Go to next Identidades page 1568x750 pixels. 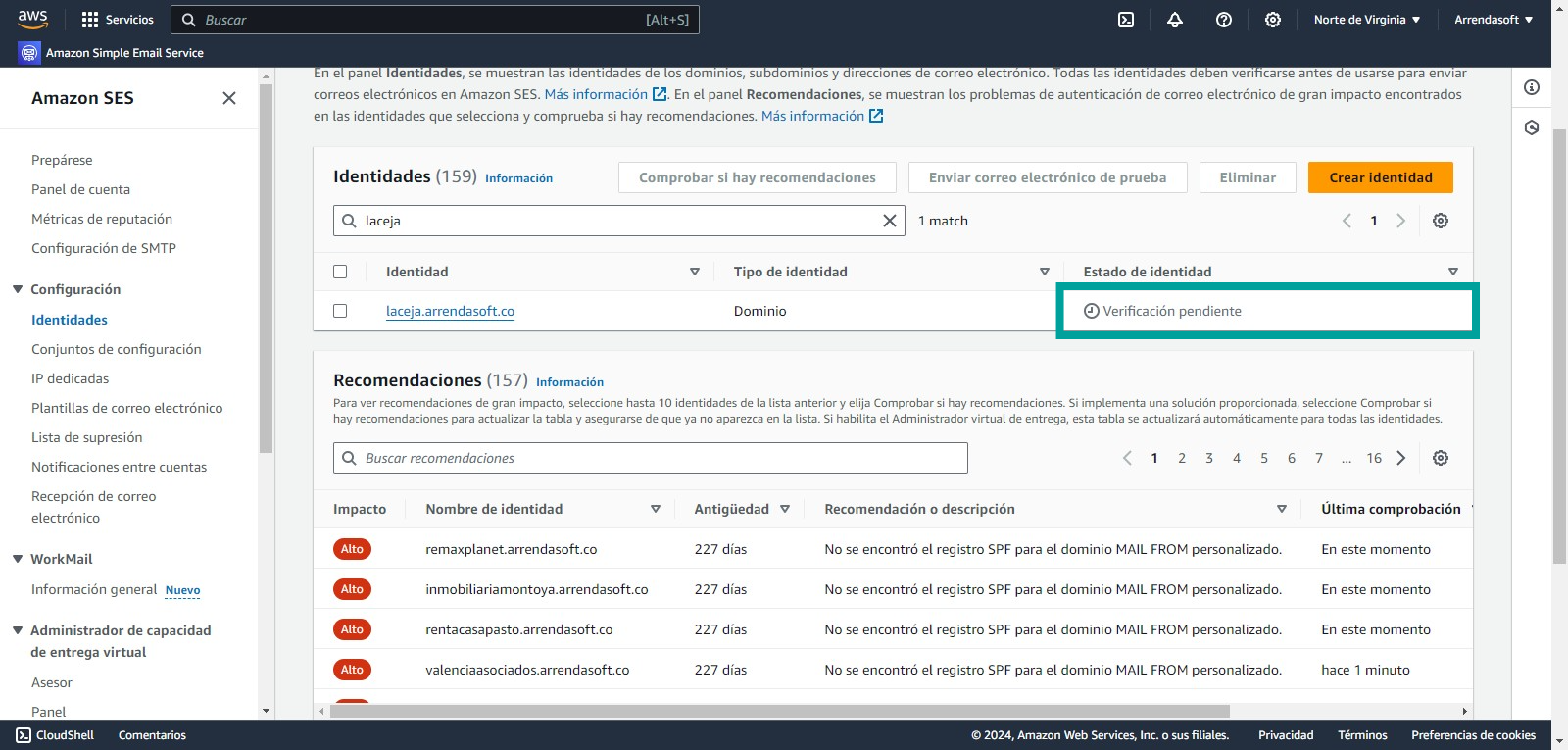coord(1401,221)
